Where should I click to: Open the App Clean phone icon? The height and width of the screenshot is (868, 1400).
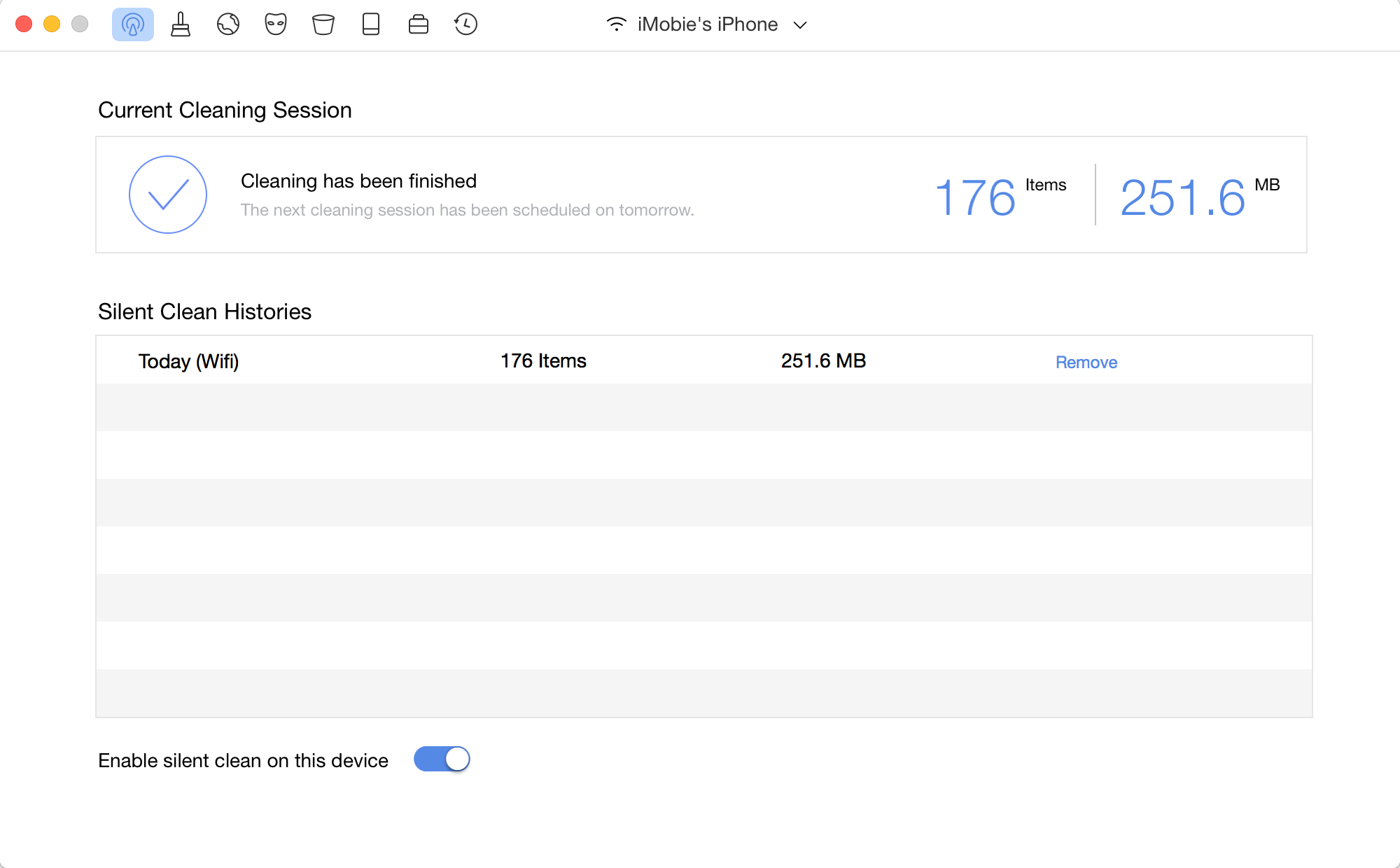point(371,24)
